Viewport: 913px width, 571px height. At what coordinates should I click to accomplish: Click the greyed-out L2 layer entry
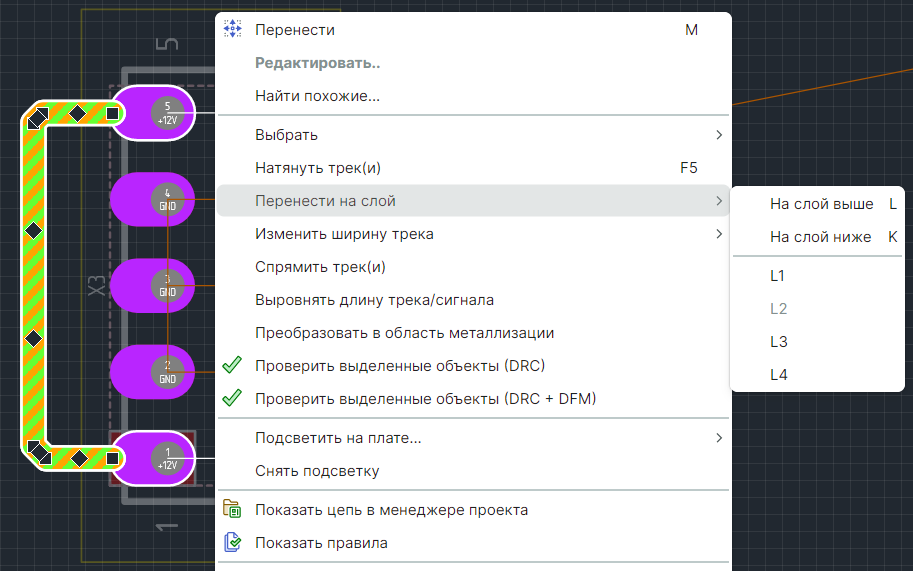click(x=817, y=309)
